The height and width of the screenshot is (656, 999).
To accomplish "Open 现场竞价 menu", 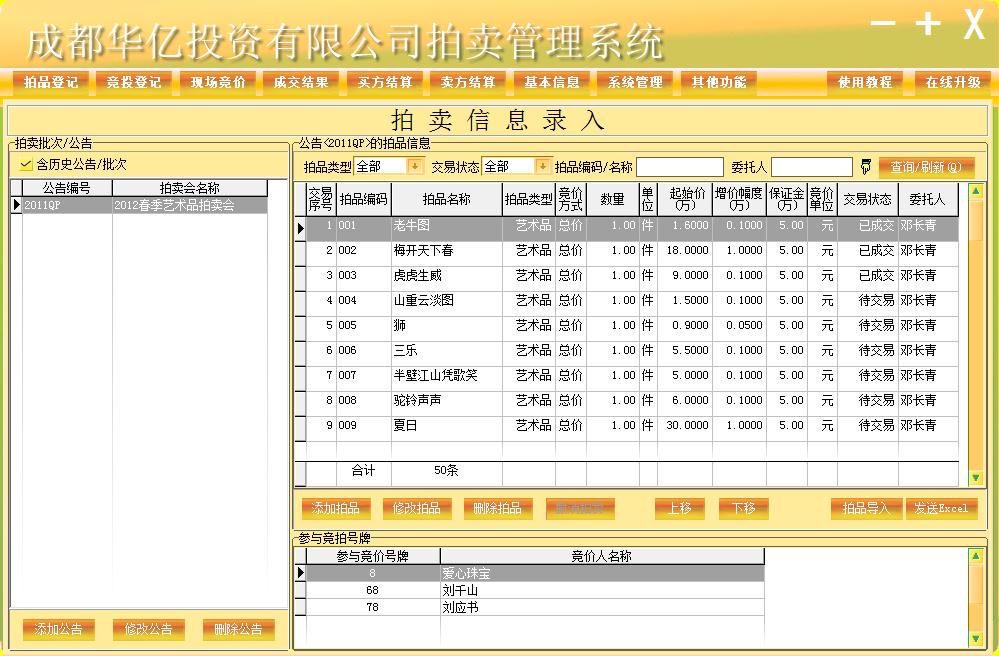I will pyautogui.click(x=218, y=82).
